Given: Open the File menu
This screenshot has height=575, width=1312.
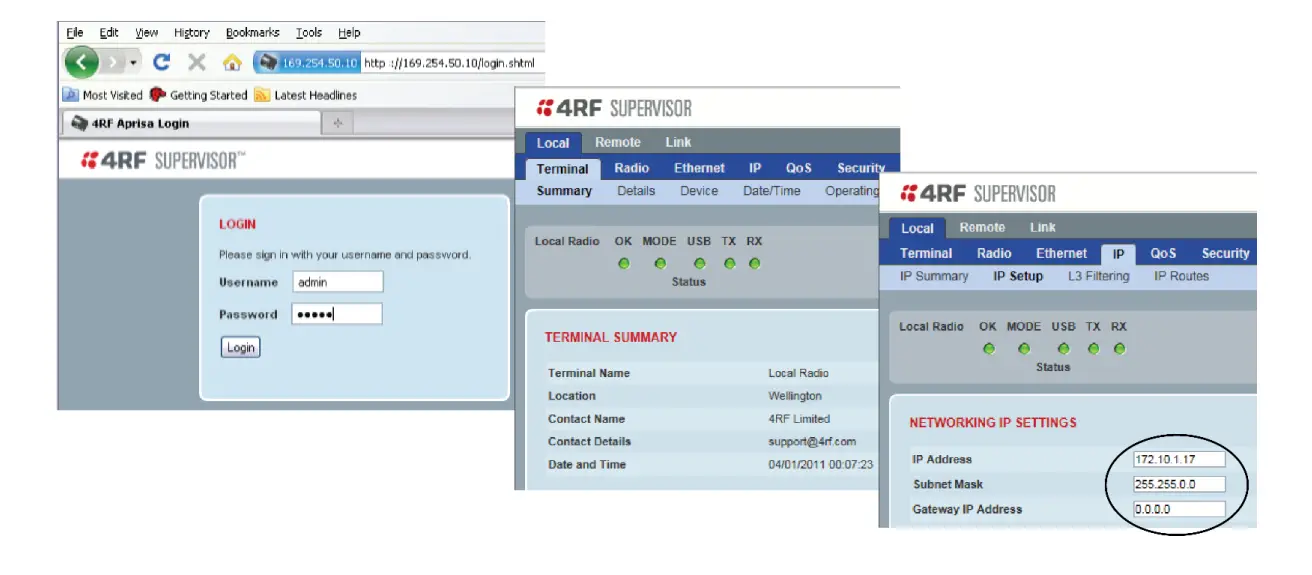Looking at the screenshot, I should [x=74, y=33].
